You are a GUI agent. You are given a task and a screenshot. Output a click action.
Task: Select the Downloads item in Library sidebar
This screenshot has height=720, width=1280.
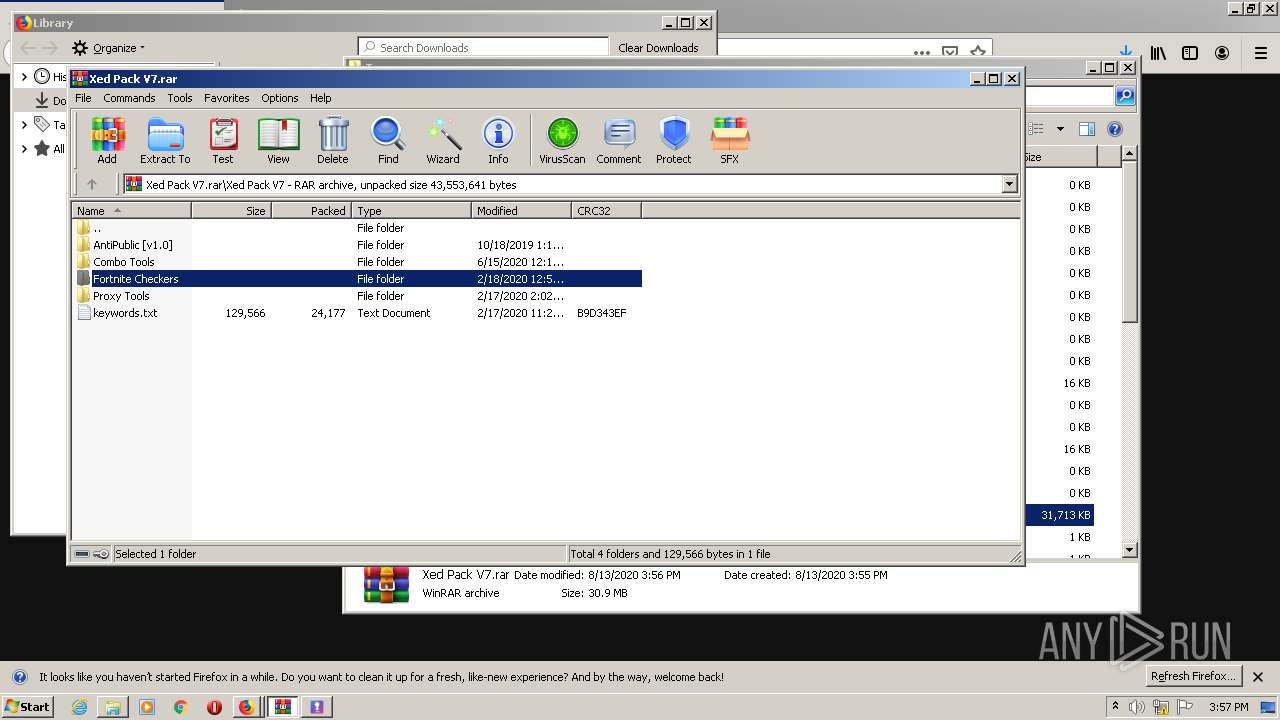[50, 101]
